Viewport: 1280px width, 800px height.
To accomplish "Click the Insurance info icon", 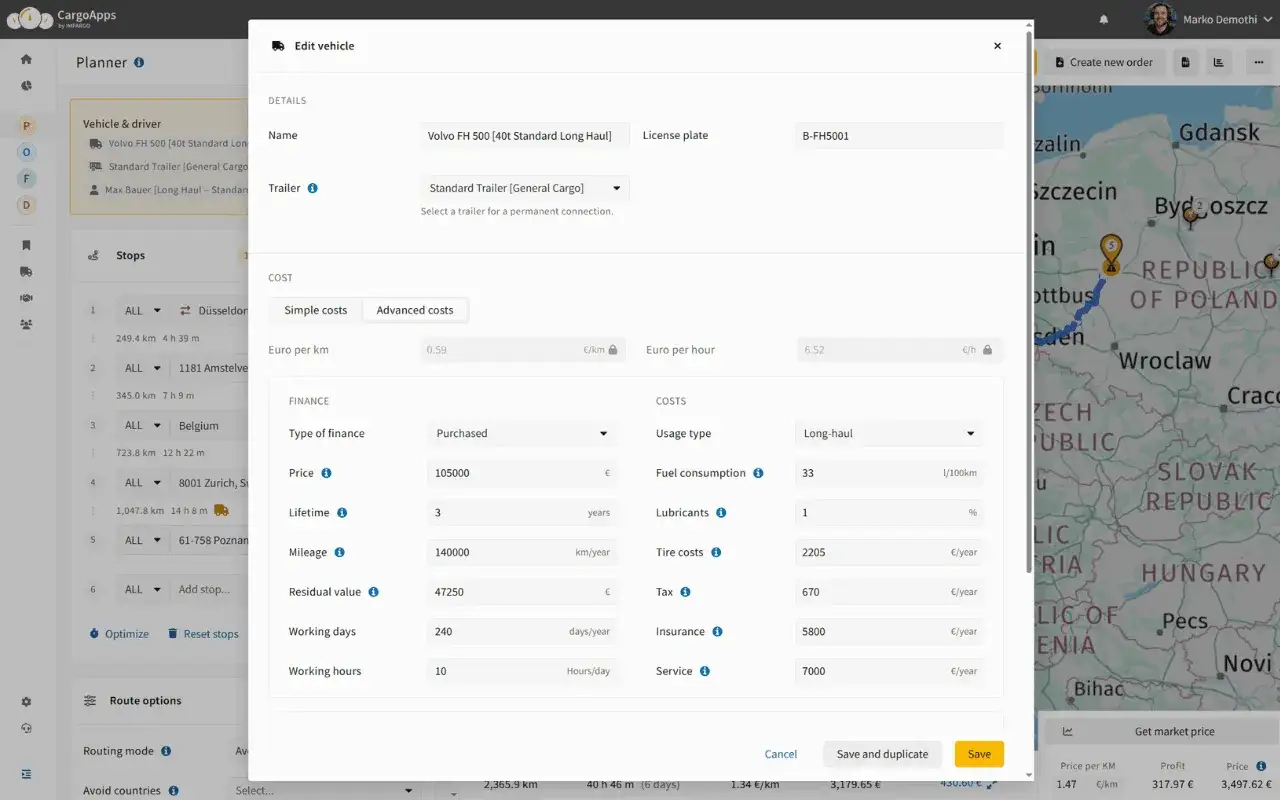I will (x=717, y=632).
